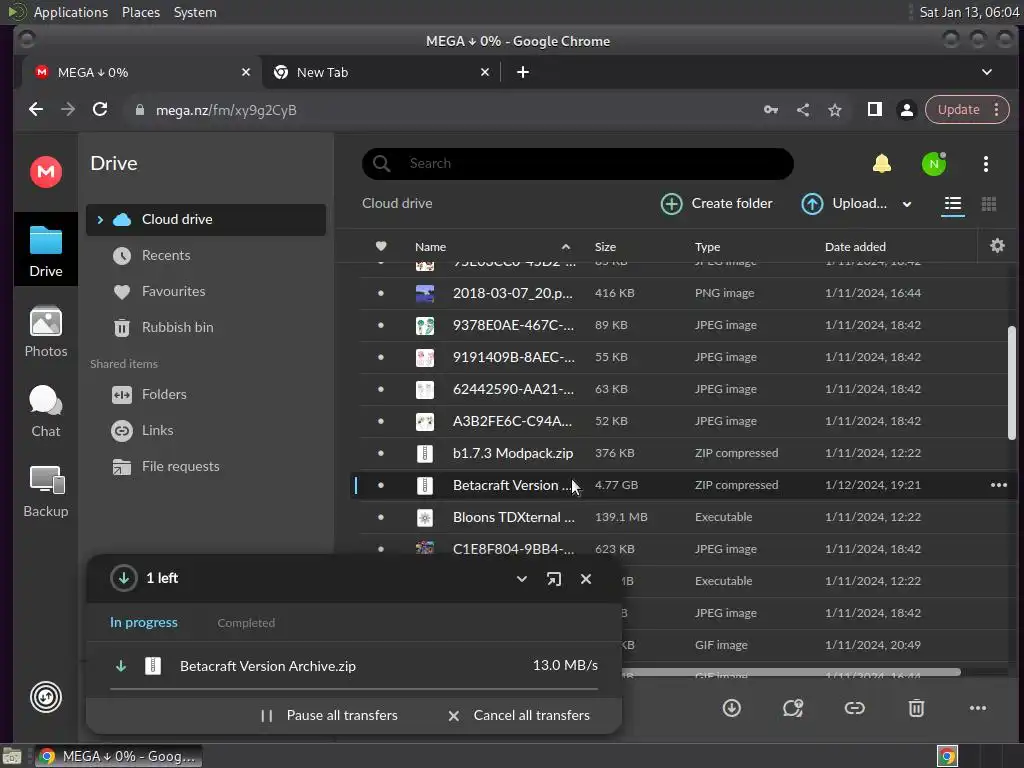Bookmark this page with star icon
This screenshot has height=768, width=1024.
(x=835, y=110)
